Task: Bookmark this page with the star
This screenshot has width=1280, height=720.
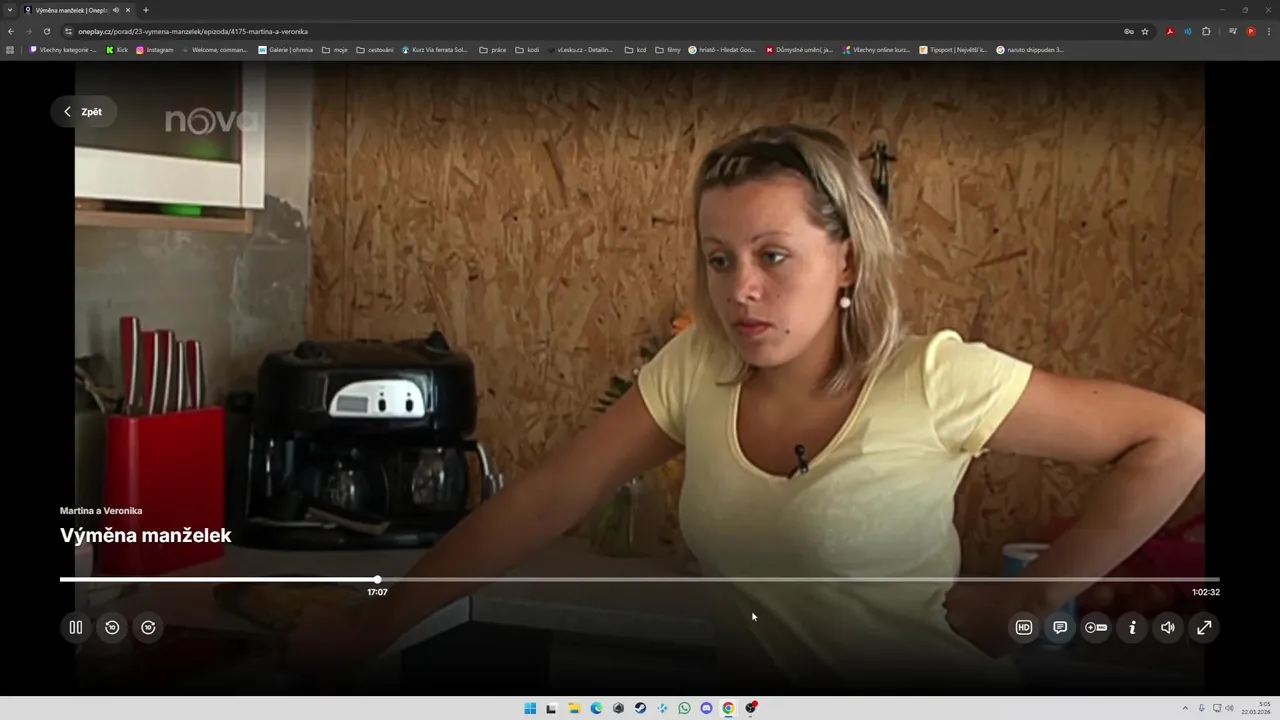Action: point(1145,31)
